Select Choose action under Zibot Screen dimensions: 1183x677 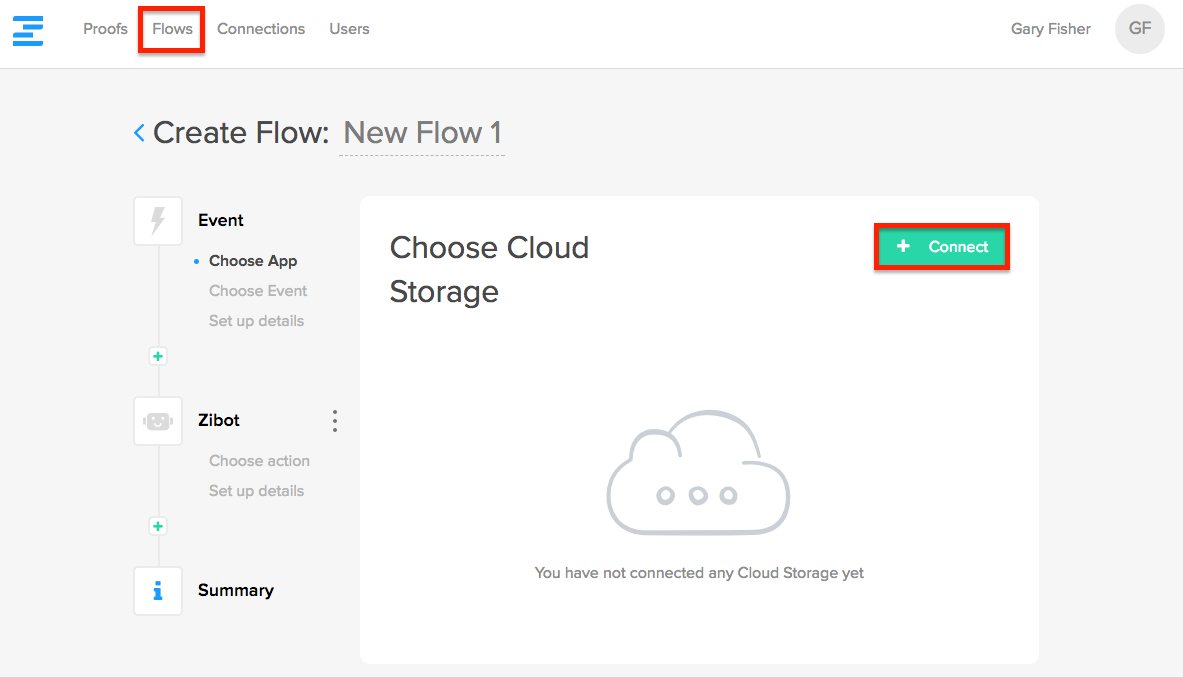259,461
